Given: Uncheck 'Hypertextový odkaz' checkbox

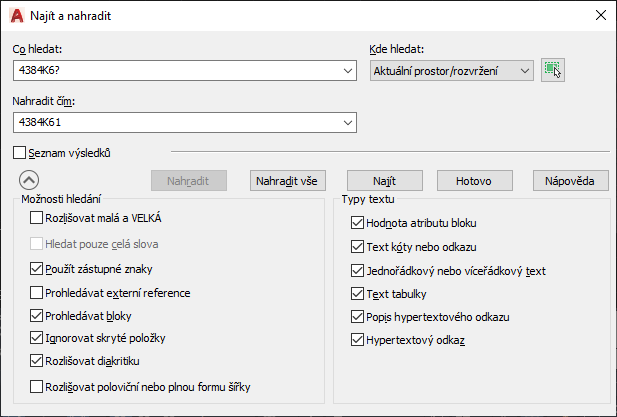Looking at the screenshot, I should point(358,341).
